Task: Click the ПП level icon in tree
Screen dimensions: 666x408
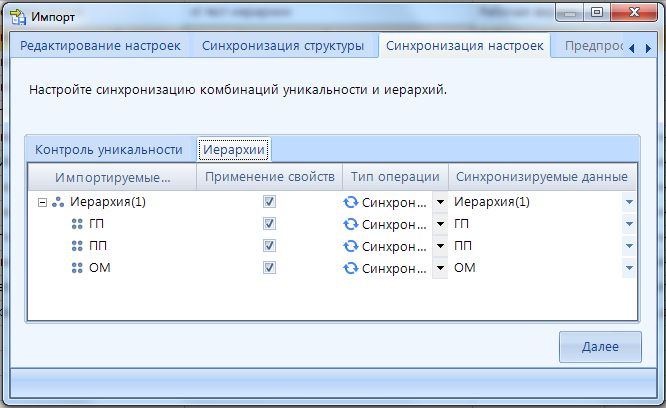Action: click(78, 246)
